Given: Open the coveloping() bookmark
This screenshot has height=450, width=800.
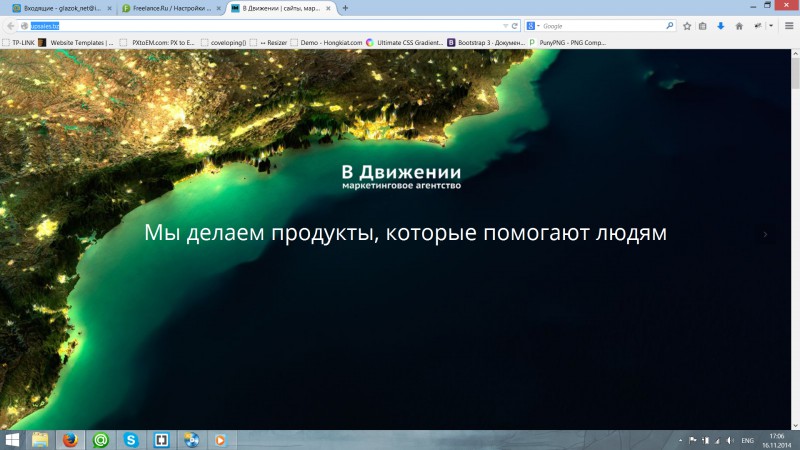Looking at the screenshot, I should [x=223, y=43].
